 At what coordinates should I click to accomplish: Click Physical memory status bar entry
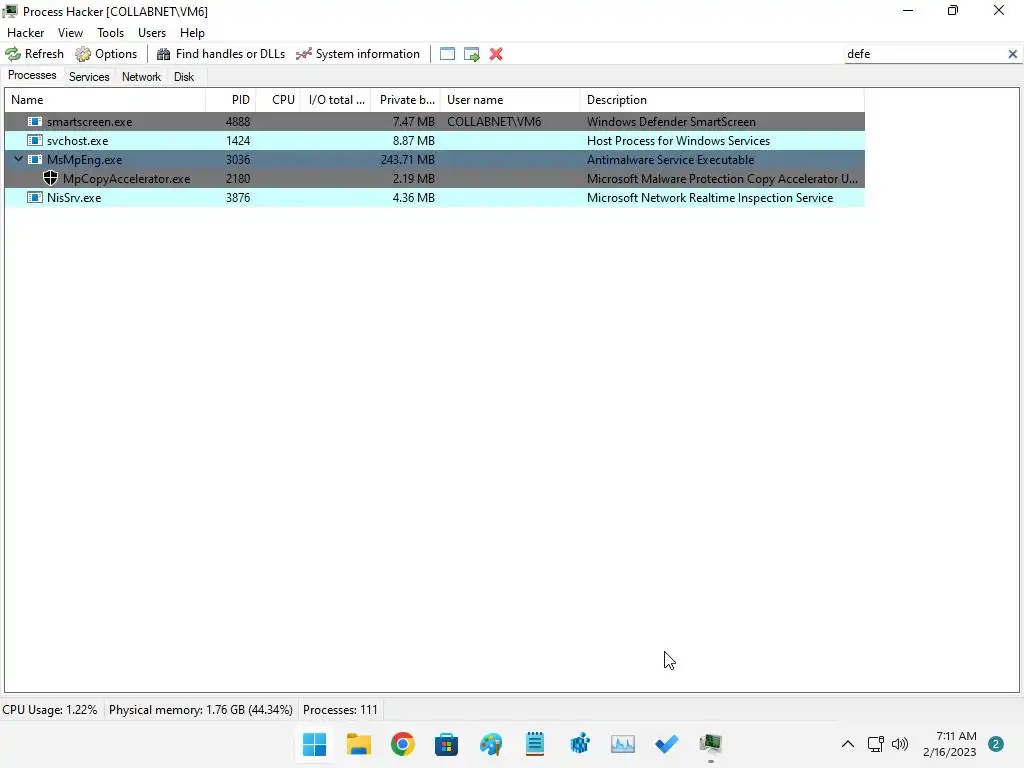(x=200, y=710)
